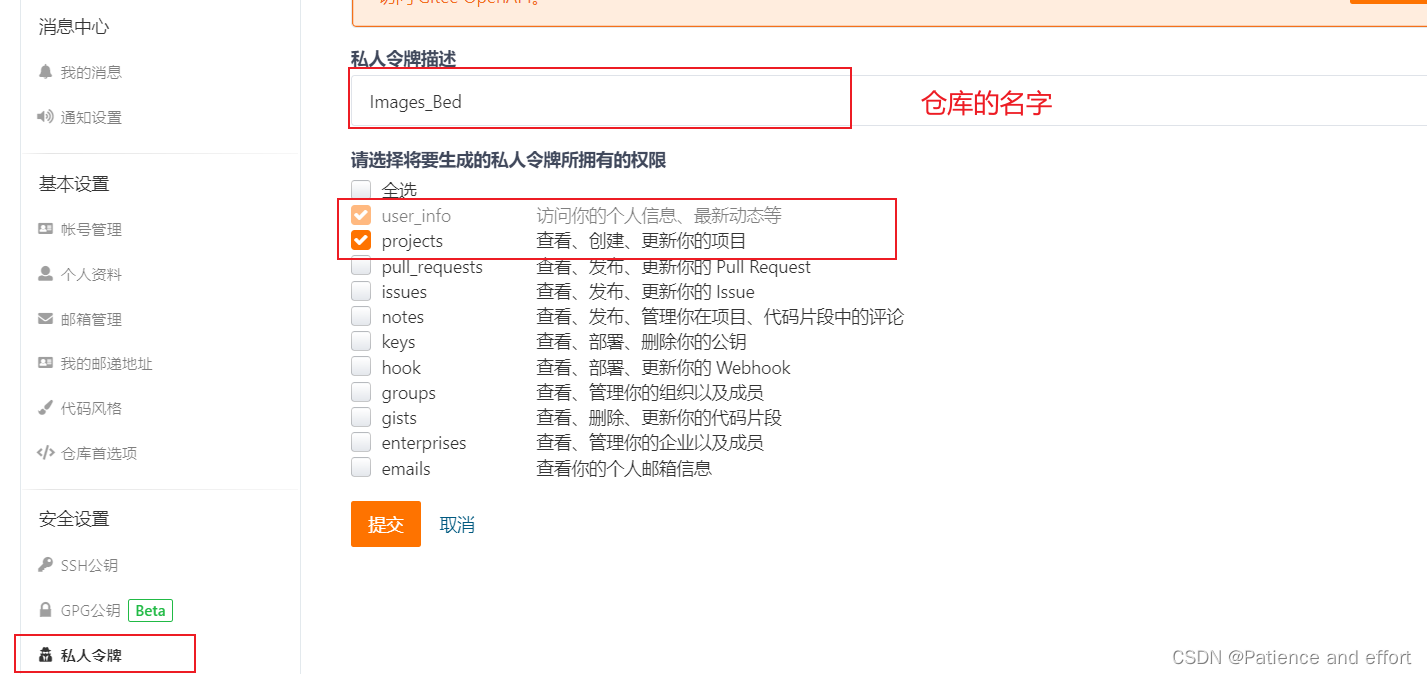Click the key icon beside SSH公钥
This screenshot has height=674, width=1427.
[45, 565]
